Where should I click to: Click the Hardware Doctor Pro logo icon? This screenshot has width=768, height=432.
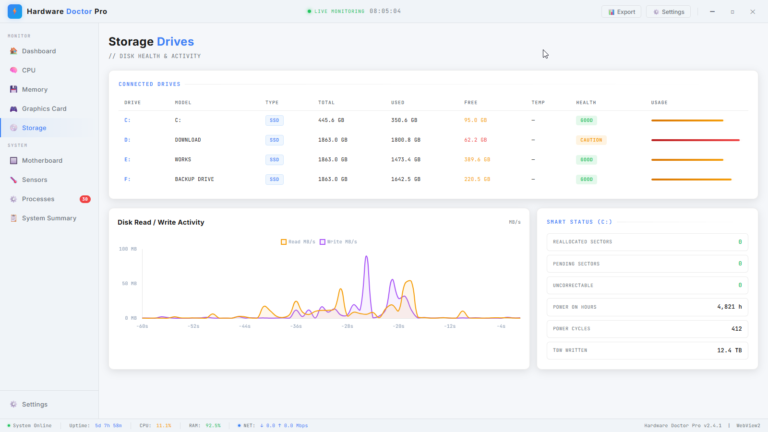click(x=15, y=11)
